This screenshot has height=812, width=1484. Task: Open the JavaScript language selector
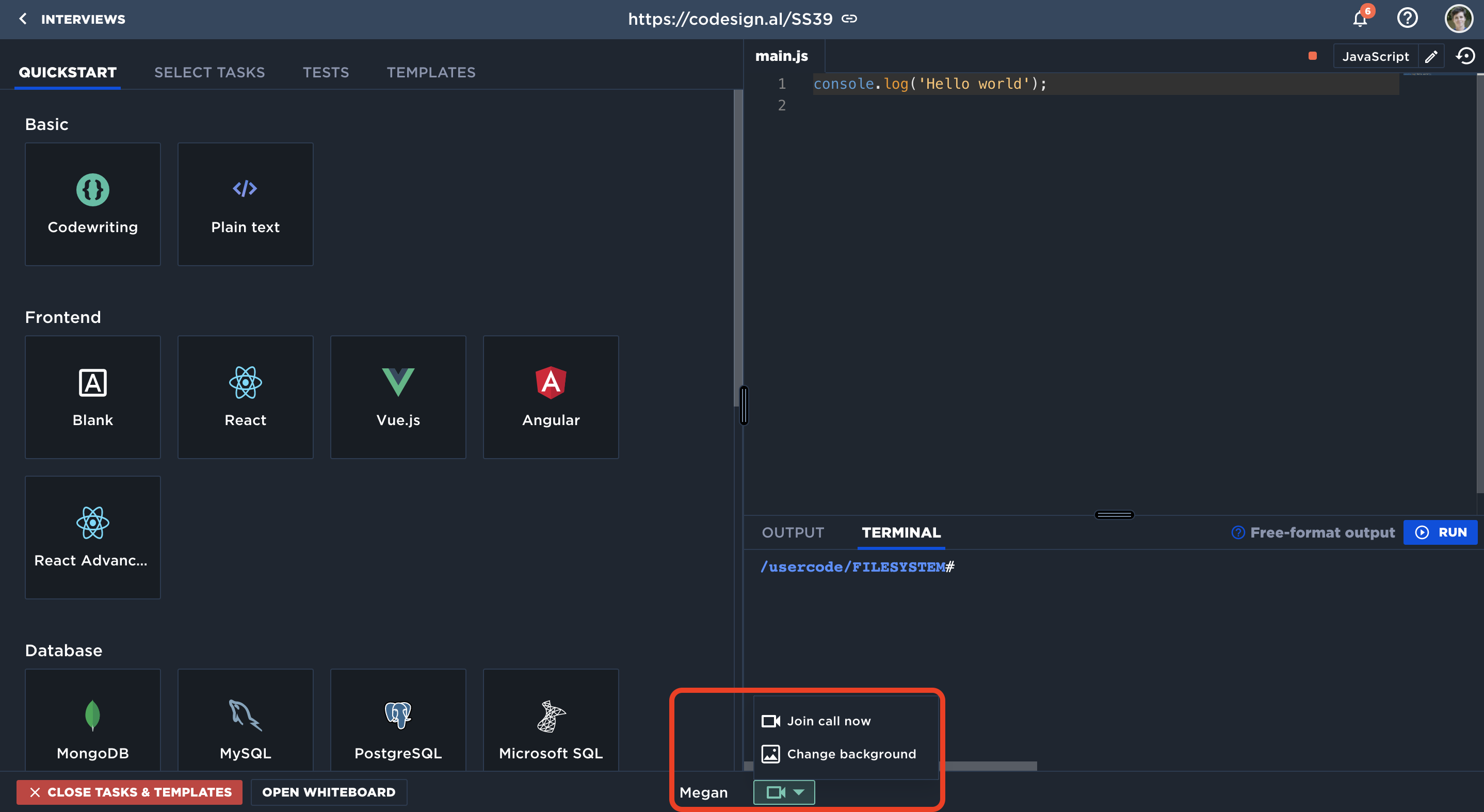[x=1376, y=56]
